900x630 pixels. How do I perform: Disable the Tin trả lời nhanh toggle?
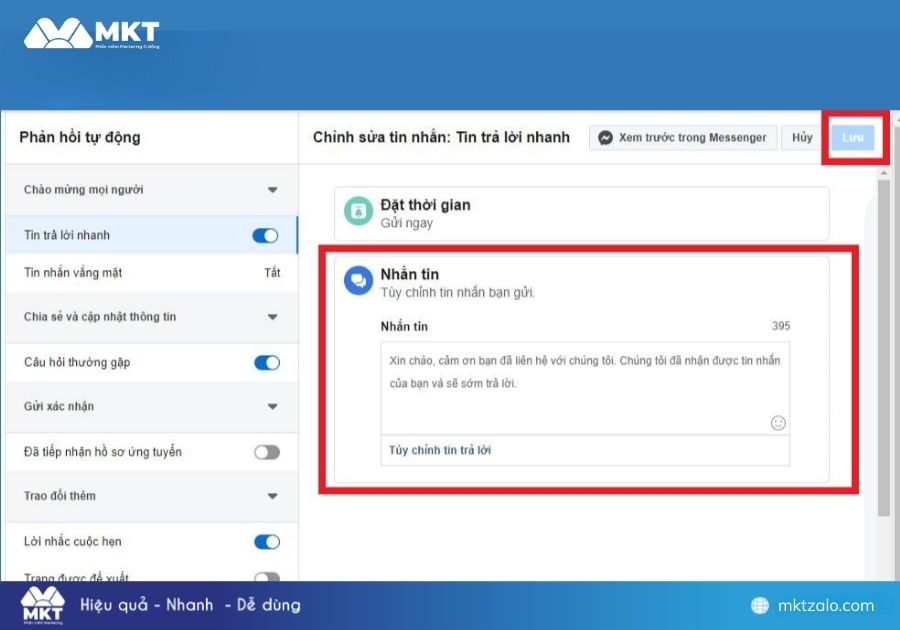pos(265,235)
